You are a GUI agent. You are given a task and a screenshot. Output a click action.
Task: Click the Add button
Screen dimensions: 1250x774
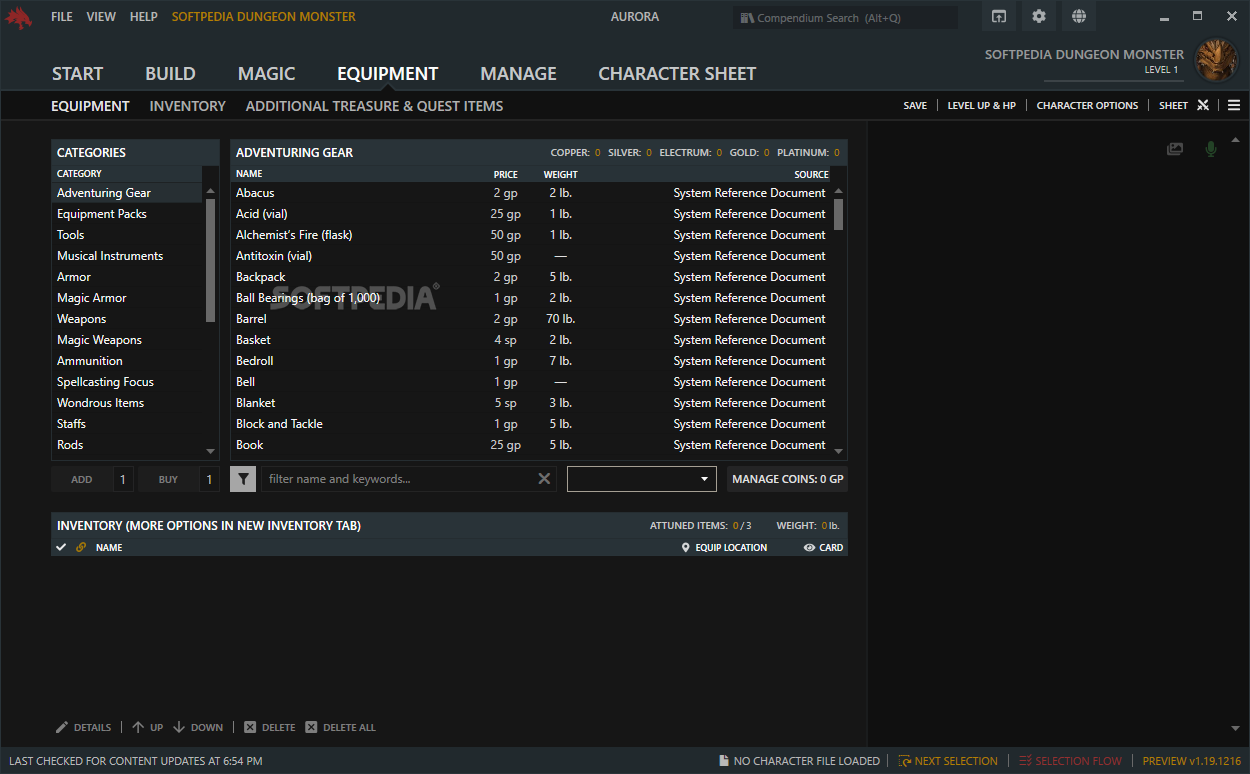click(x=82, y=479)
